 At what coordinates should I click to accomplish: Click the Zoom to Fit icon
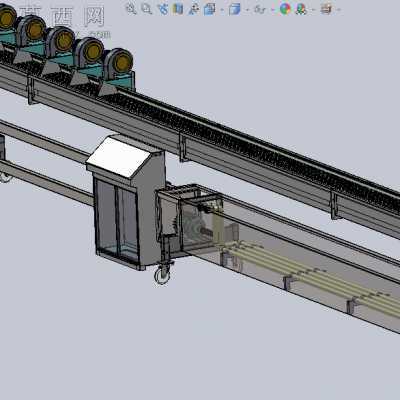tap(131, 9)
